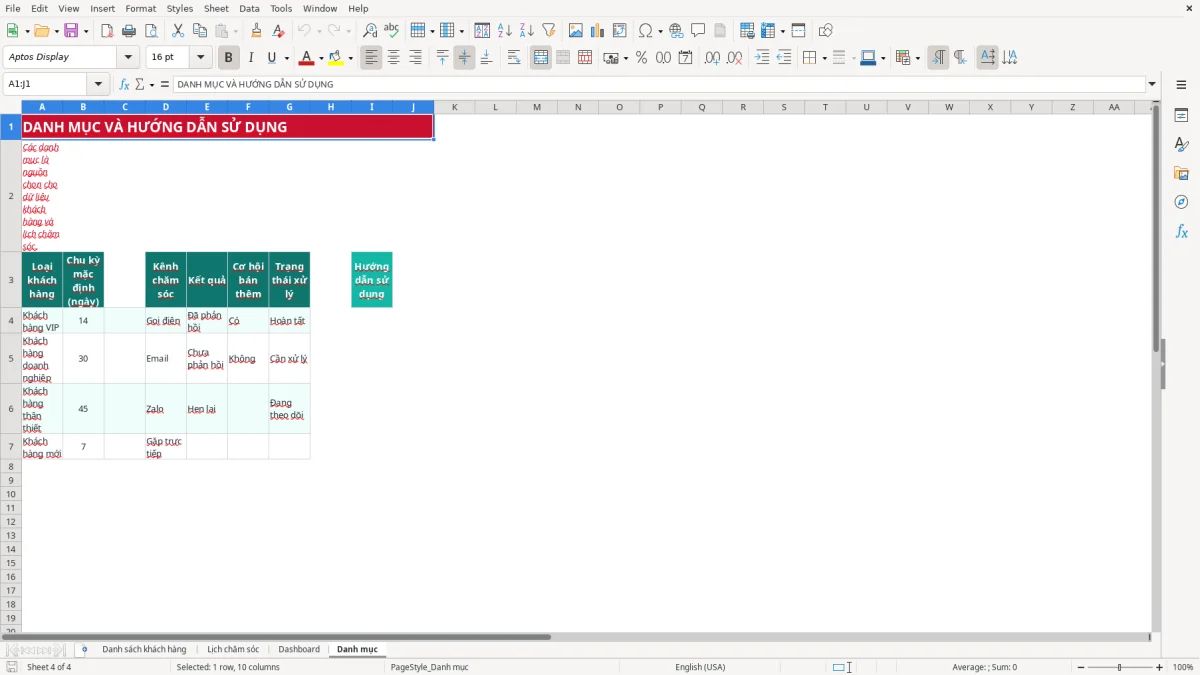Open the sidebar Gallery icon
Image resolution: width=1200 pixels, height=675 pixels.
tap(1181, 173)
